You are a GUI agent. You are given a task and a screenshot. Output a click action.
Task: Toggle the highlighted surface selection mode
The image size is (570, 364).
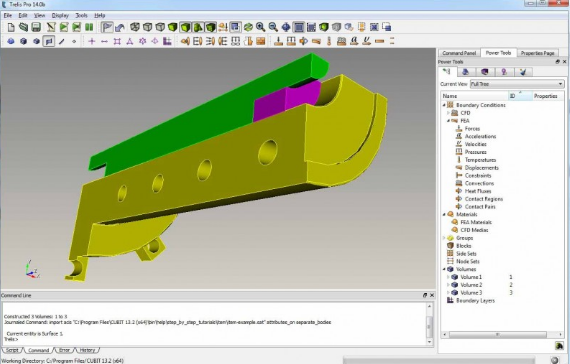[49, 41]
